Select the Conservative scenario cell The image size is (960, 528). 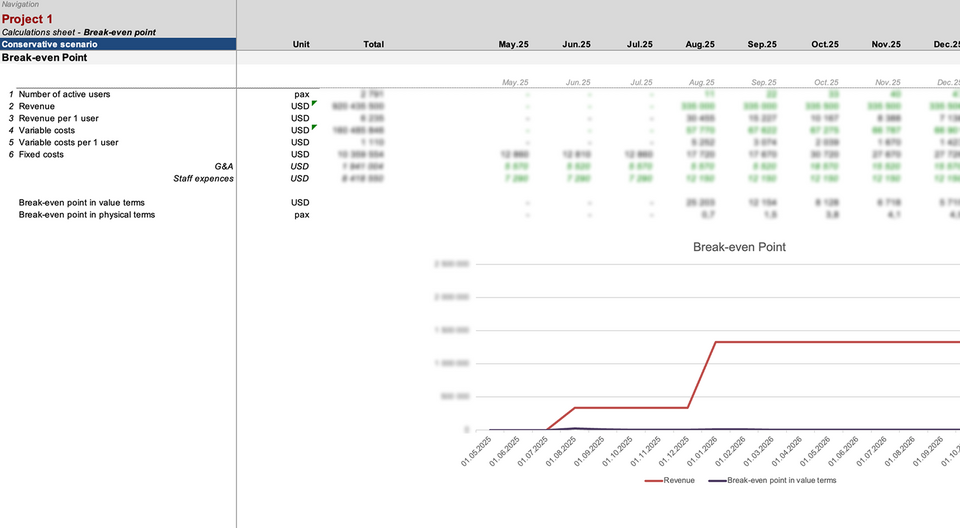[x=50, y=44]
